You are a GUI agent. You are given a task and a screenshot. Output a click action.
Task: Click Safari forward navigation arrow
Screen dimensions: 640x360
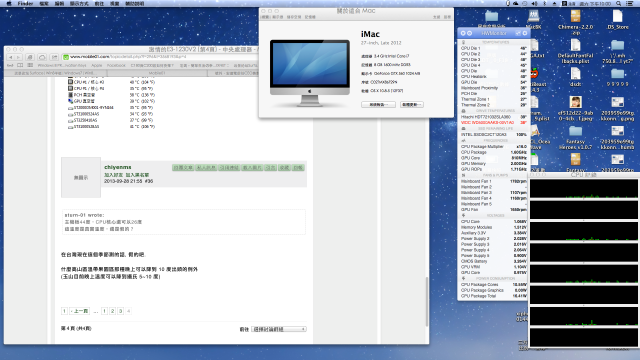[19, 57]
